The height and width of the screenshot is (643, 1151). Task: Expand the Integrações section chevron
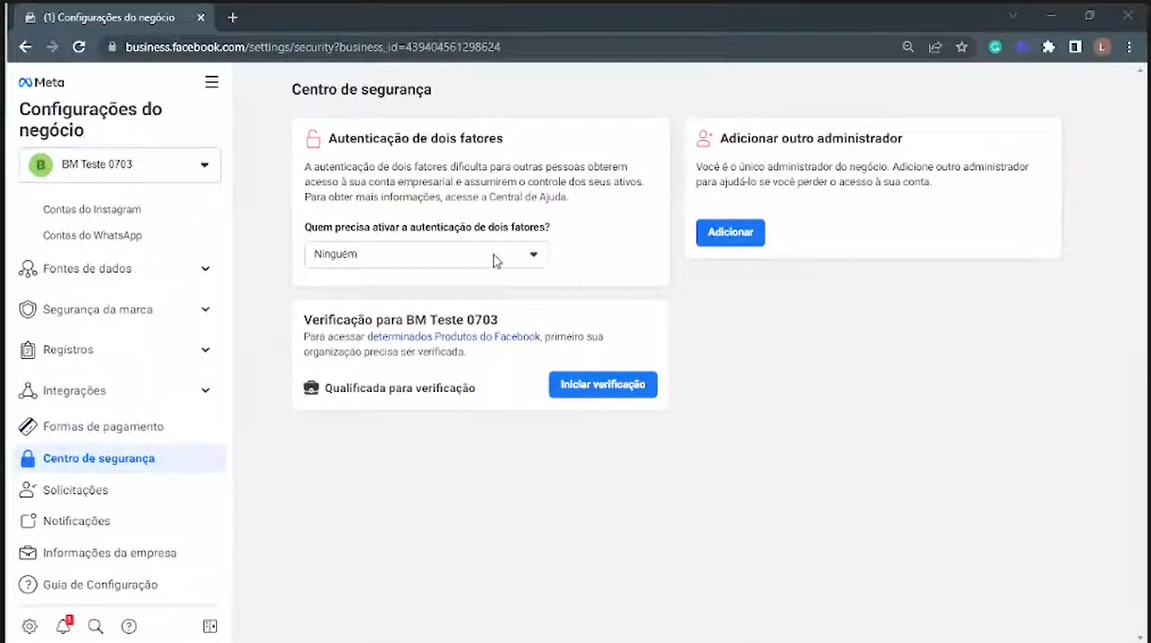click(206, 390)
